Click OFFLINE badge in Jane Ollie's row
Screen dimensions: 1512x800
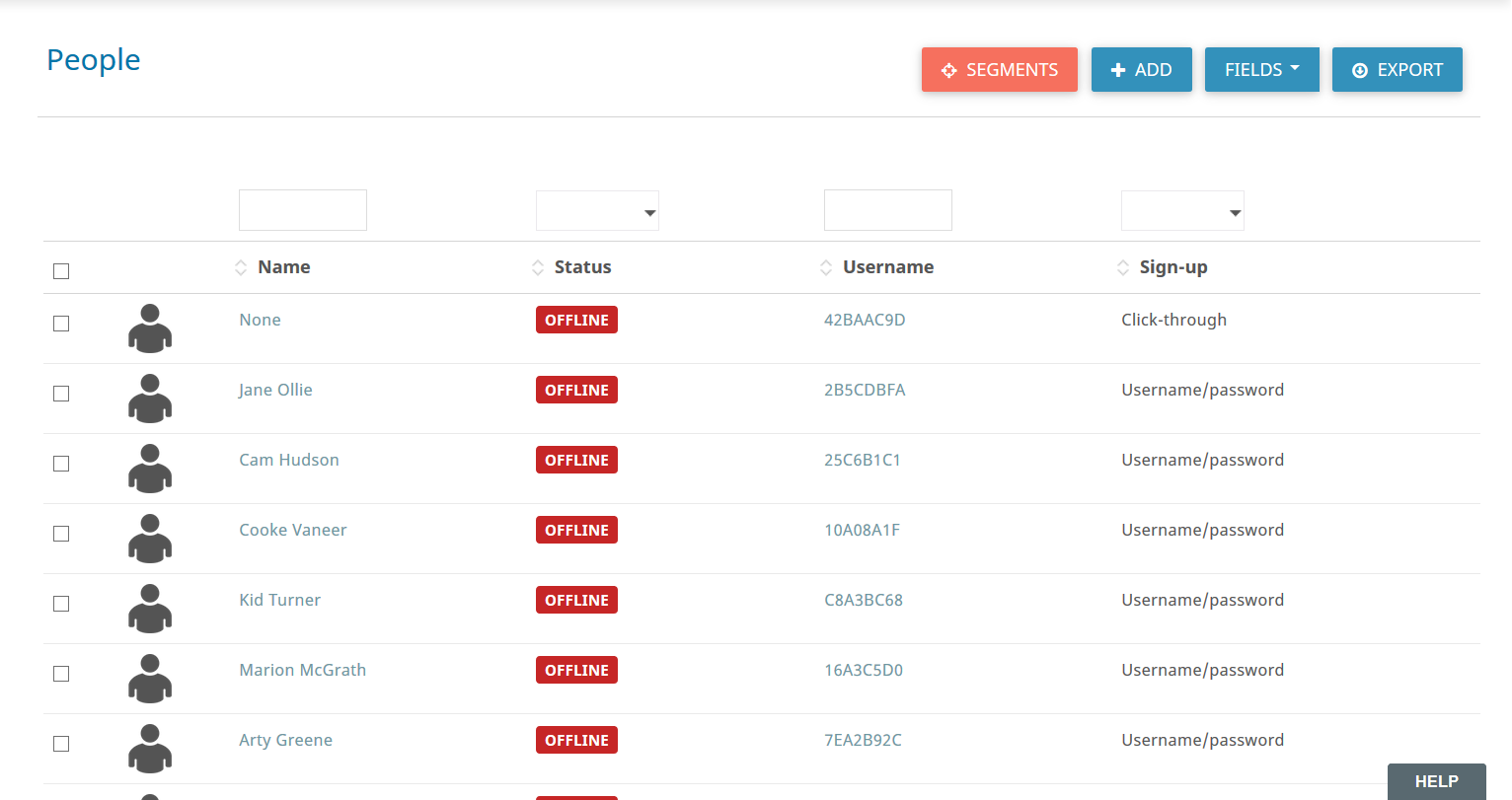click(577, 390)
